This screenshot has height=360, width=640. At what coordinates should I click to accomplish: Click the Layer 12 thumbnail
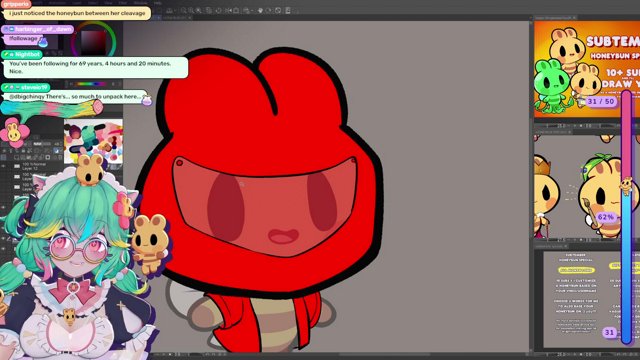tap(17, 166)
